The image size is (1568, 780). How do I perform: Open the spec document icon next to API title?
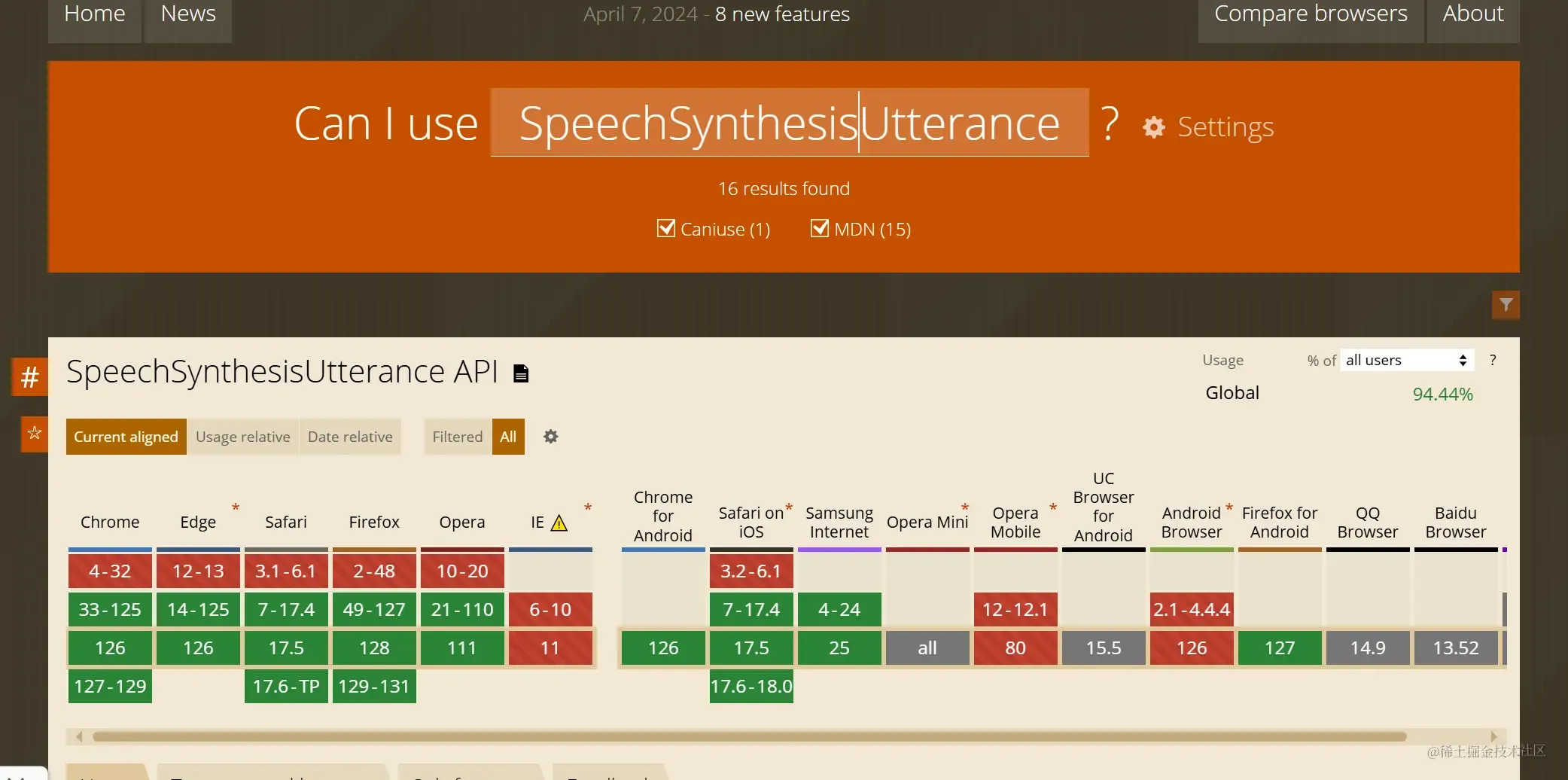coord(521,373)
